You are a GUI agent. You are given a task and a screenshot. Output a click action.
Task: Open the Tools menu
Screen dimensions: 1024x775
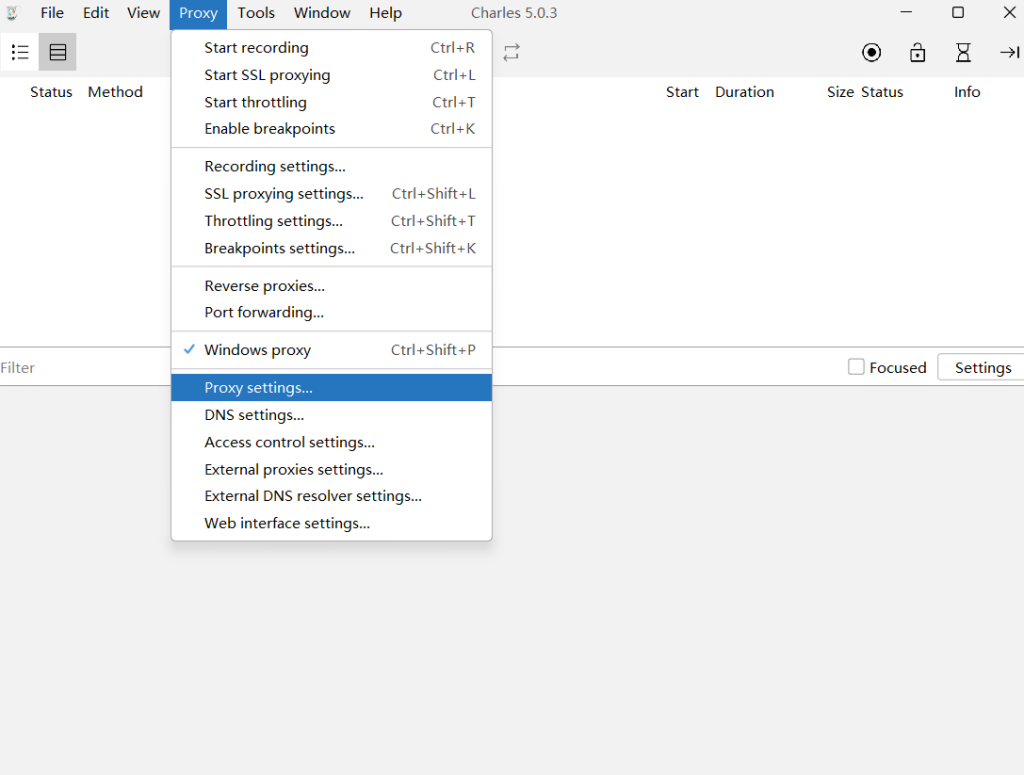point(256,13)
